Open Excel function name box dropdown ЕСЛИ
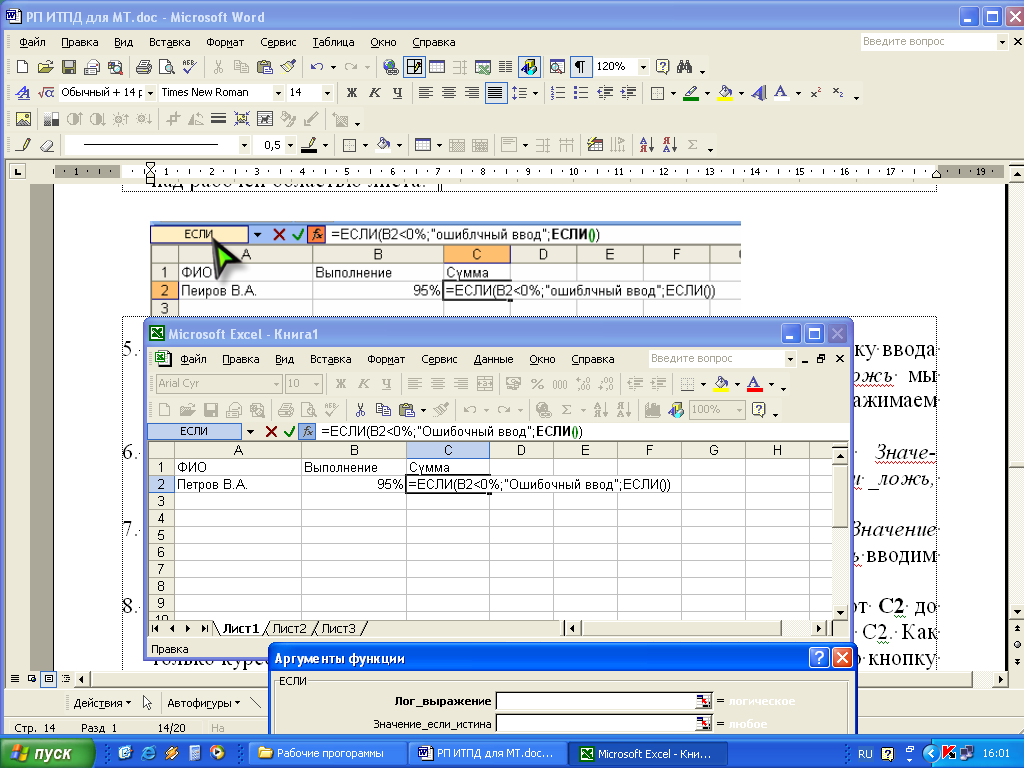 (250, 431)
